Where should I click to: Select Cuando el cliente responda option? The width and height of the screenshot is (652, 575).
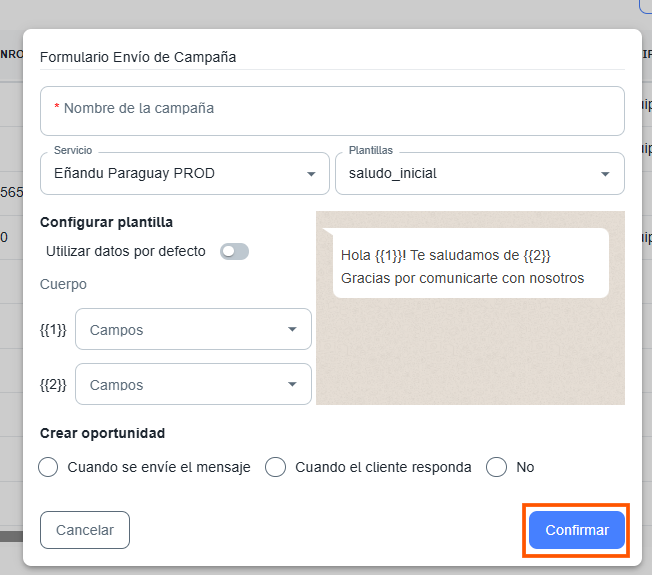tap(276, 467)
